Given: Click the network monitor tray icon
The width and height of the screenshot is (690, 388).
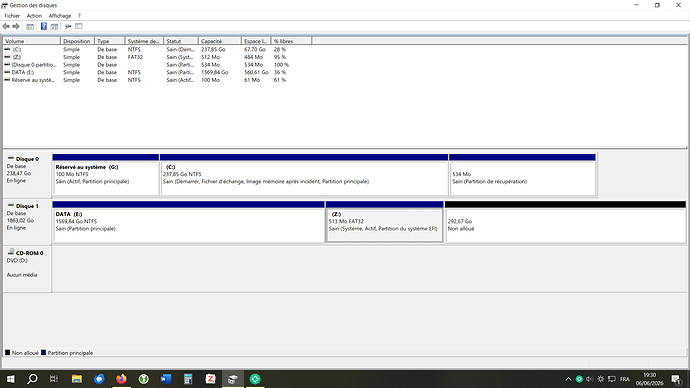Looking at the screenshot, I should (612, 379).
